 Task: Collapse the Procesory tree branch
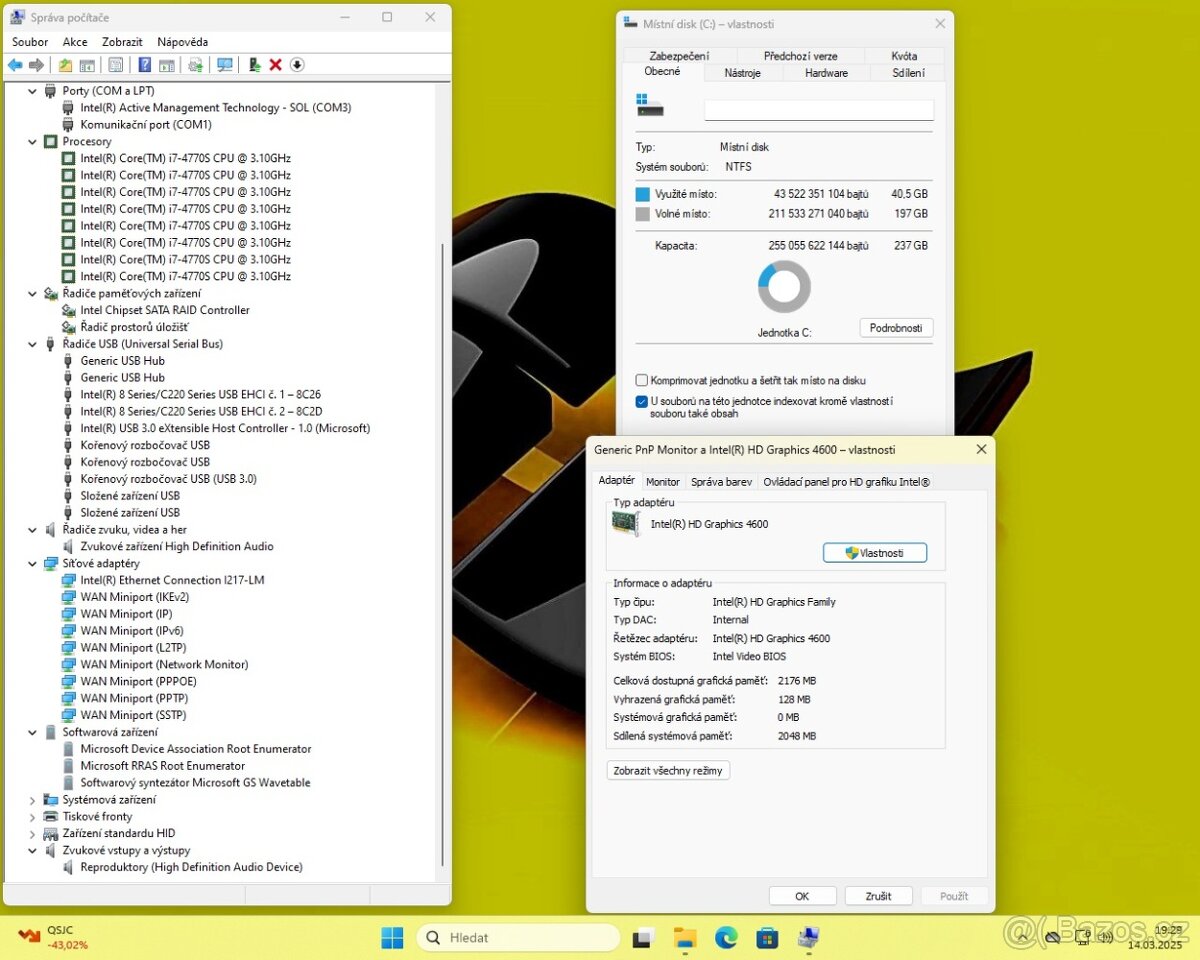[x=32, y=141]
